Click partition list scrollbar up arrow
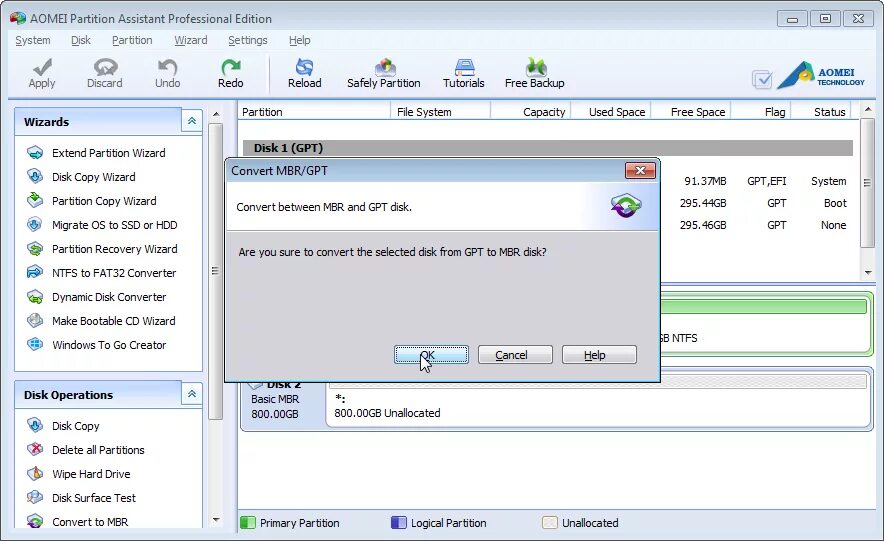The height and width of the screenshot is (541, 884). [868, 109]
